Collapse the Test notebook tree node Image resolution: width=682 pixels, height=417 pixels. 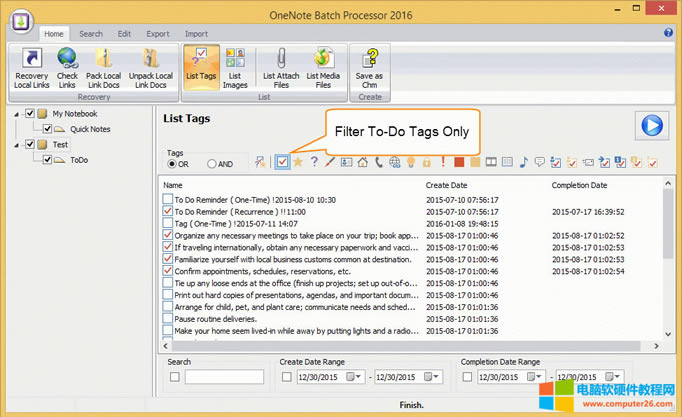pos(17,144)
